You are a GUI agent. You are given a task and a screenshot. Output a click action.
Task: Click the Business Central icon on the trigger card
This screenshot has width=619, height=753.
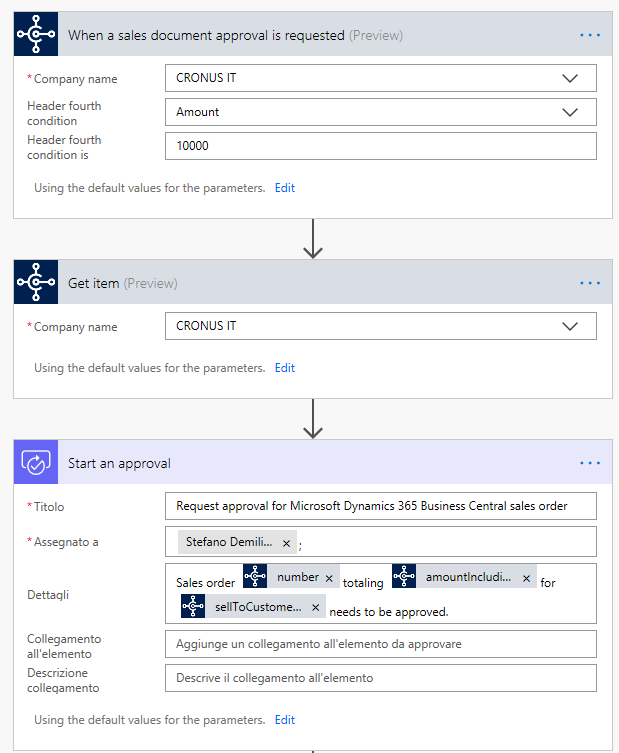pos(36,34)
